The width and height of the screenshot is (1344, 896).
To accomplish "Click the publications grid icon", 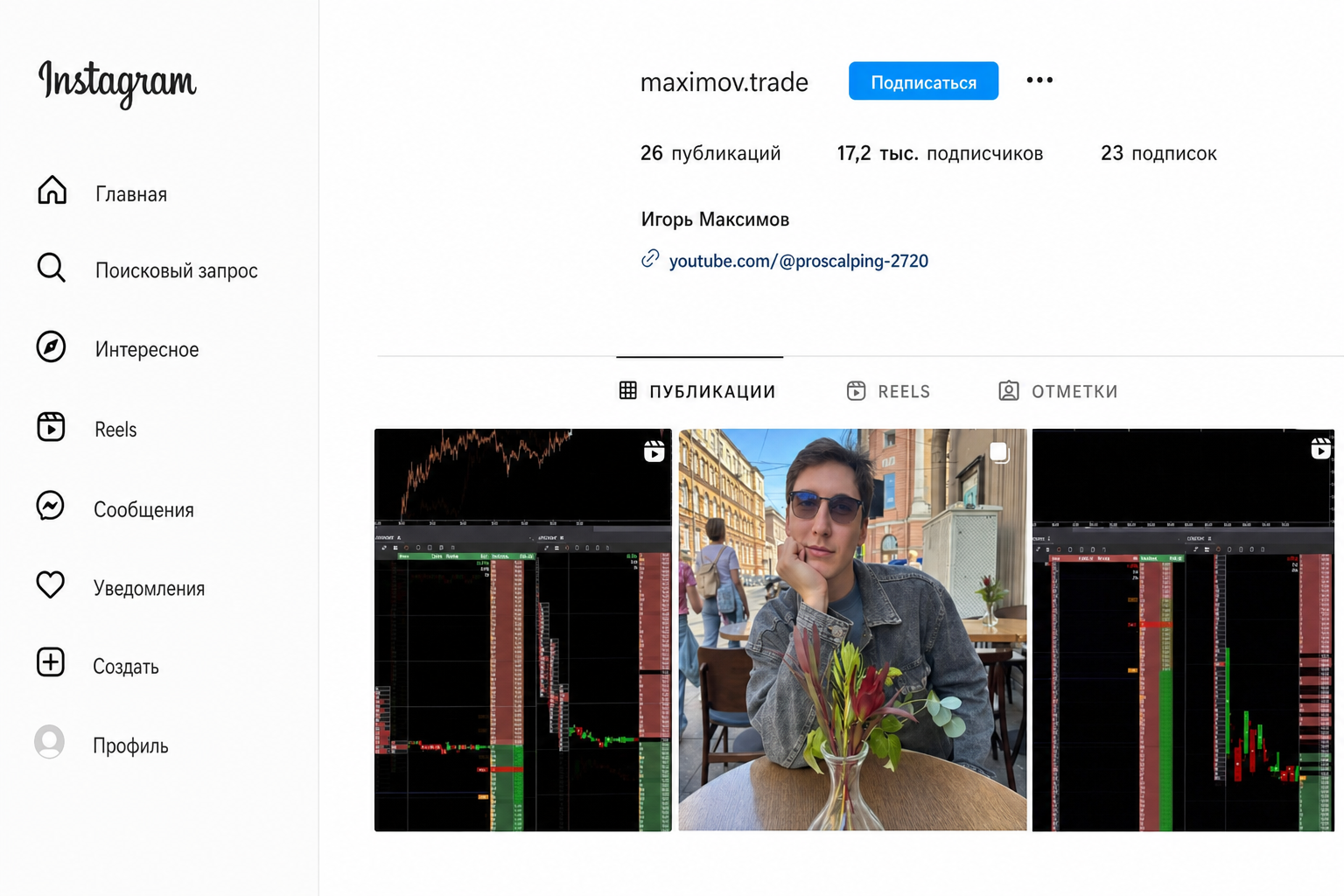I will (x=628, y=390).
